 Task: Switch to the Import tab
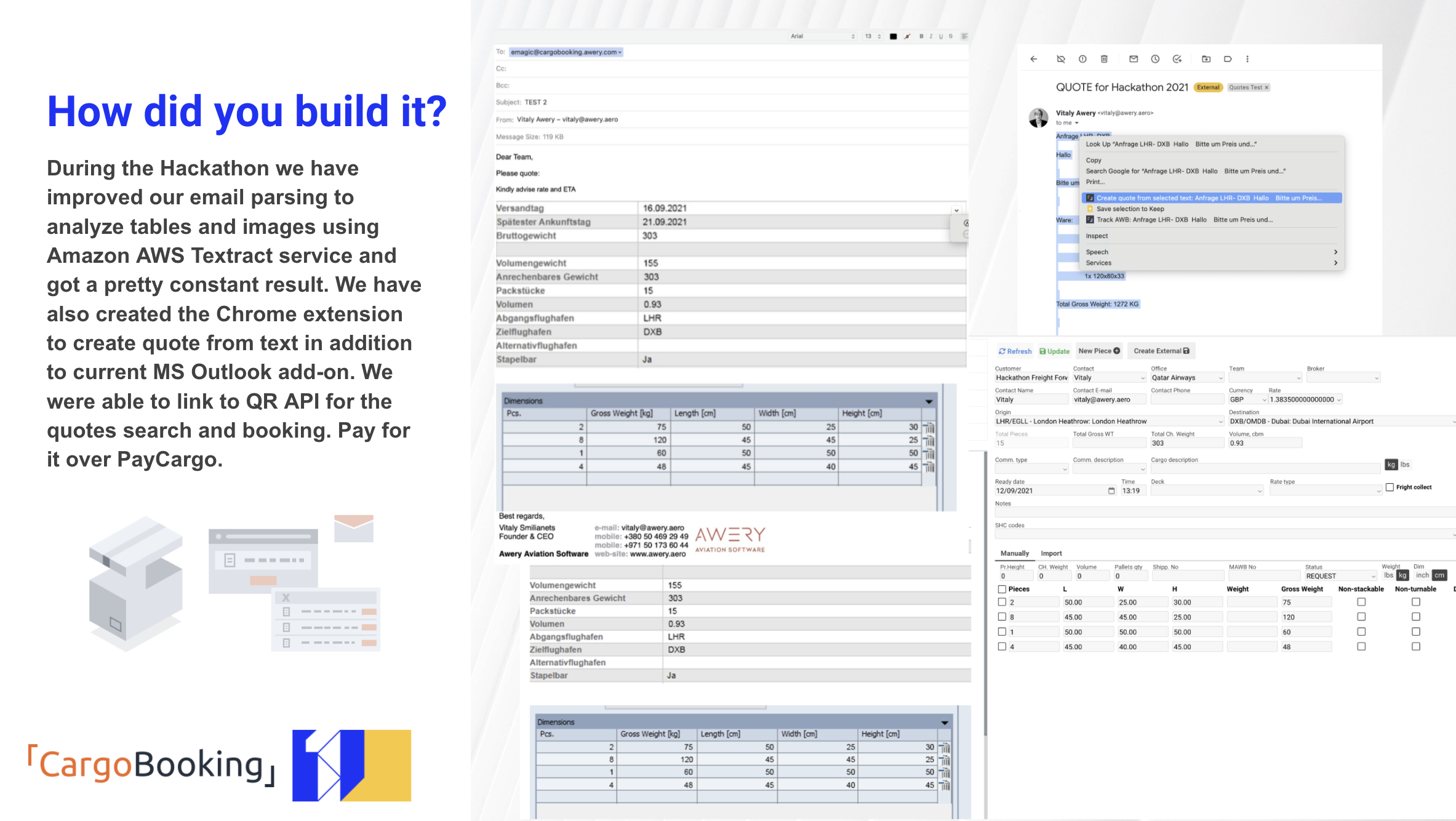point(1051,553)
